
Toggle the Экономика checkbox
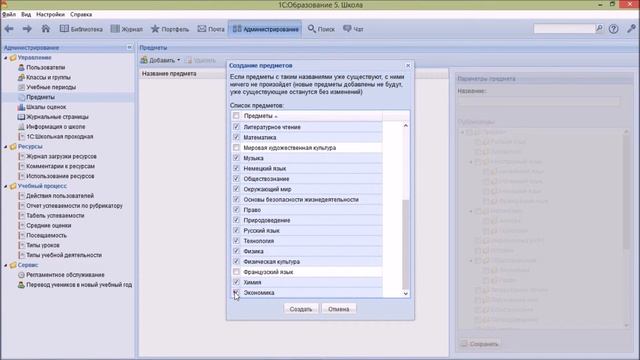pyautogui.click(x=236, y=292)
